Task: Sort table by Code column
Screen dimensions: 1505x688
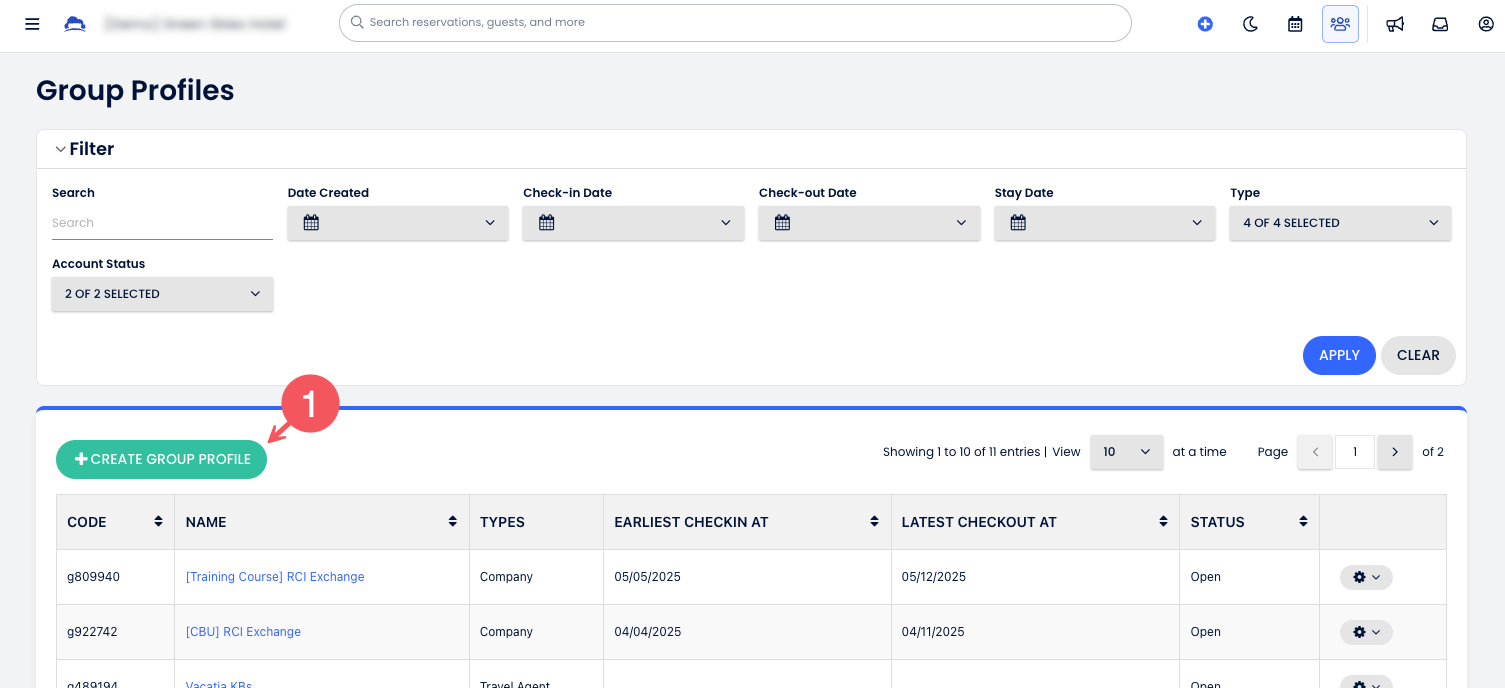Action: click(x=158, y=522)
